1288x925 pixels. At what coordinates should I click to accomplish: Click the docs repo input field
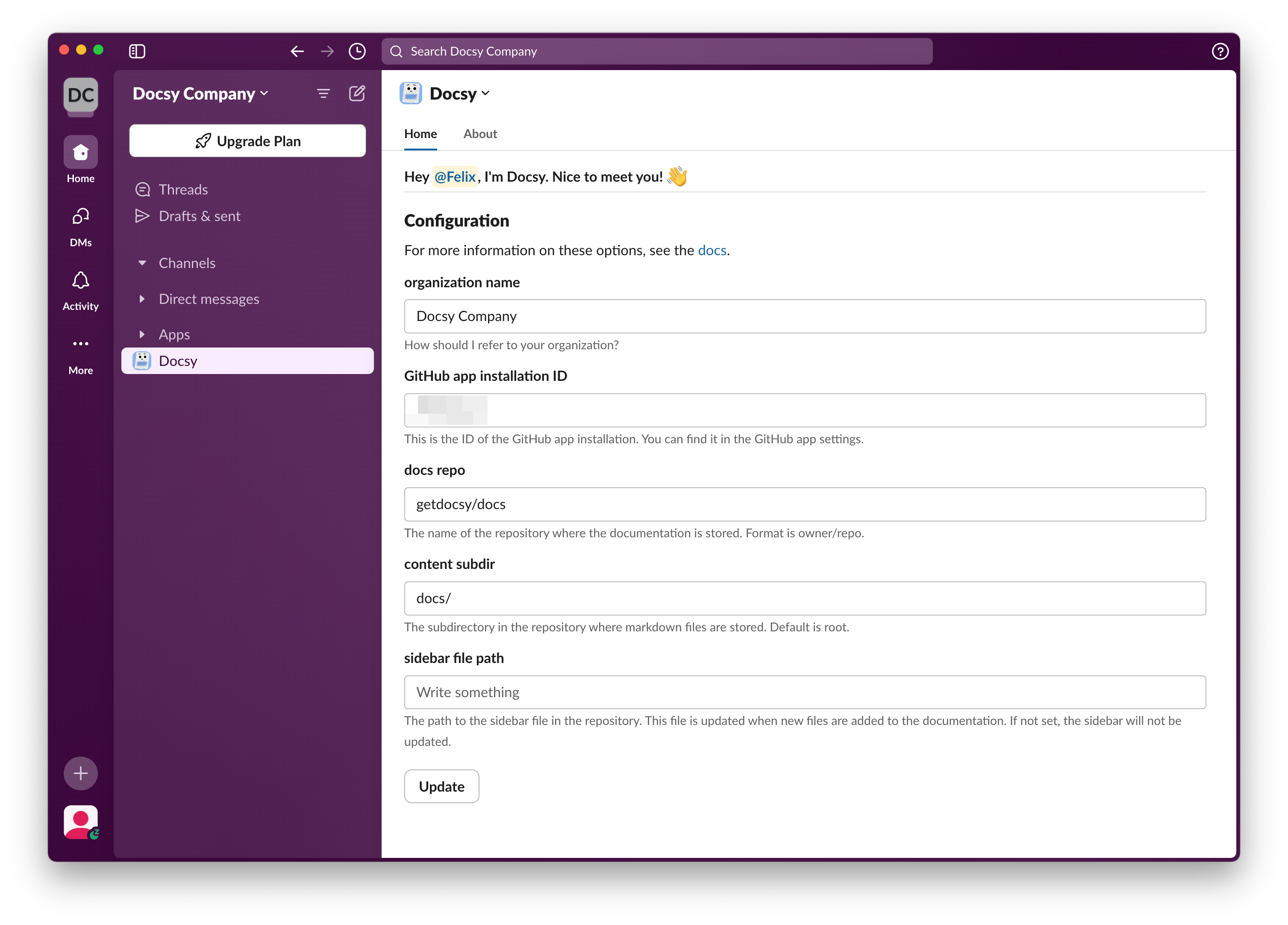click(805, 504)
